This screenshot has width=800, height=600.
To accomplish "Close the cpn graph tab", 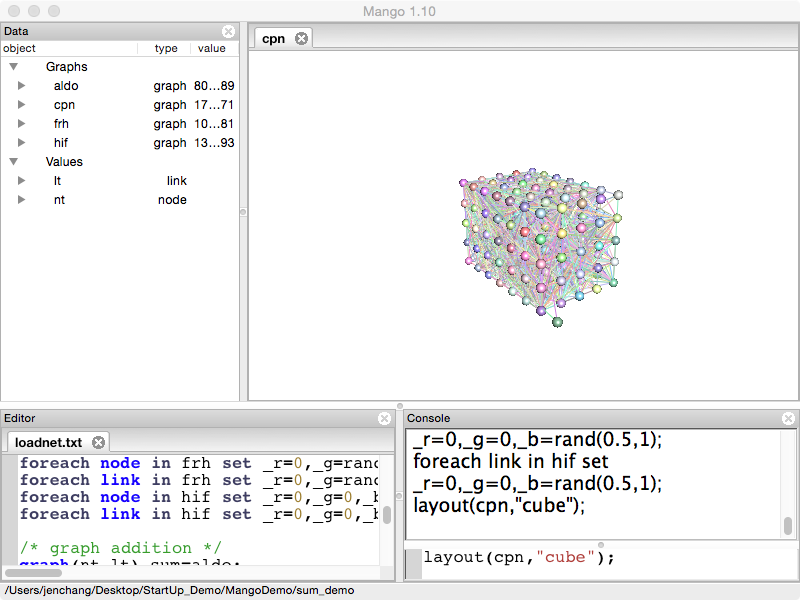I will tap(301, 39).
